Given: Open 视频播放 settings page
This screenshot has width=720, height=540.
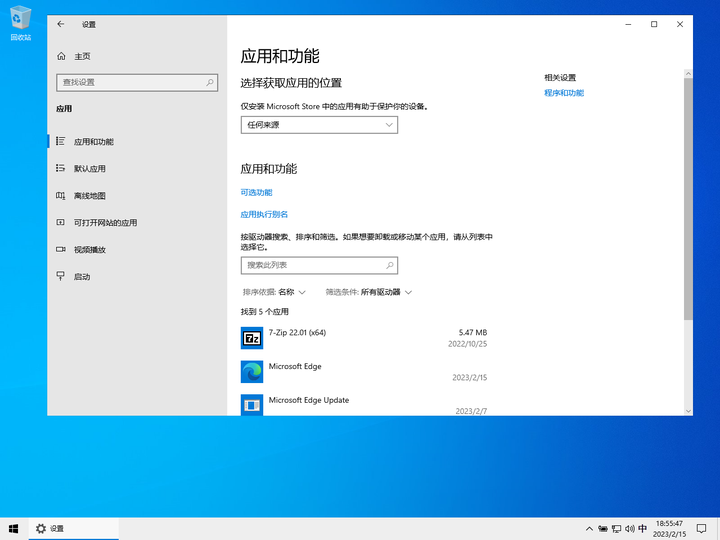Looking at the screenshot, I should point(137,249).
